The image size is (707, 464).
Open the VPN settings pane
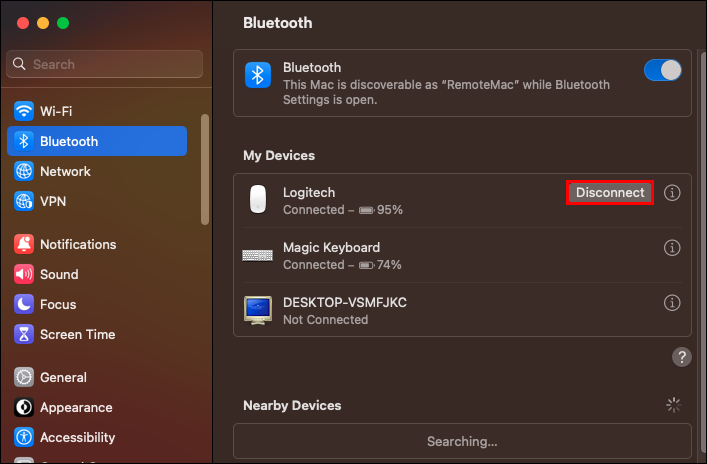point(53,201)
